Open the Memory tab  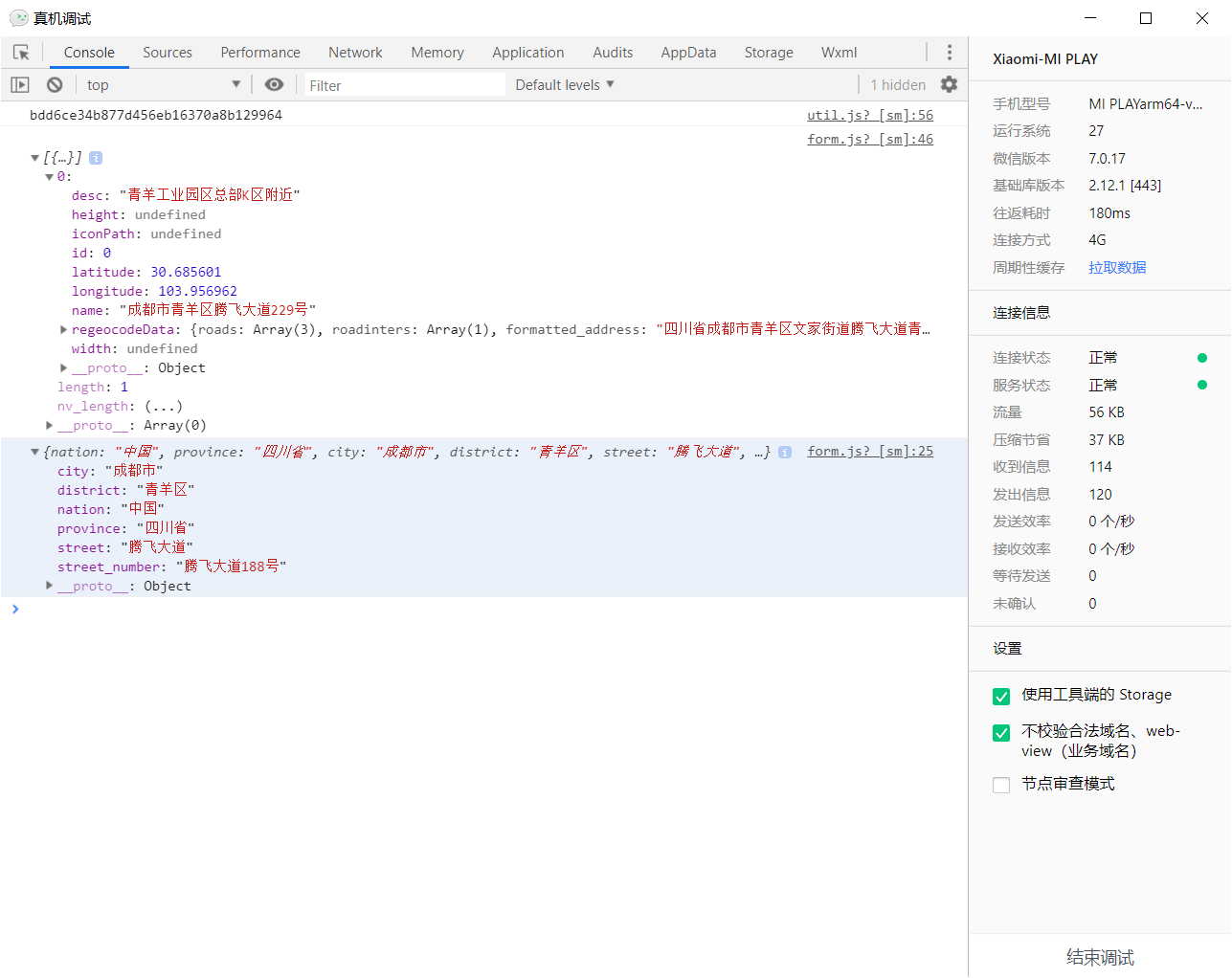coord(437,53)
